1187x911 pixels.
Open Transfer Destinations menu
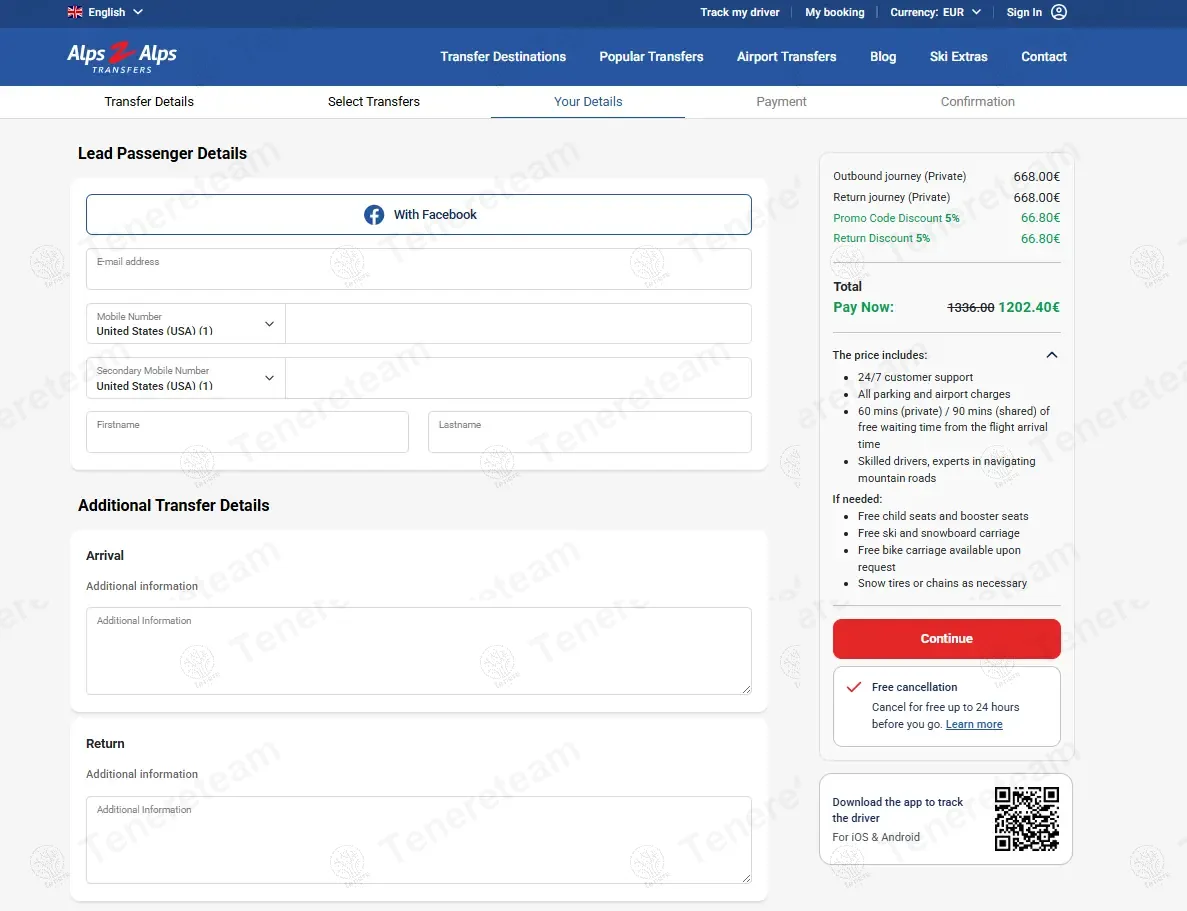pyautogui.click(x=503, y=57)
